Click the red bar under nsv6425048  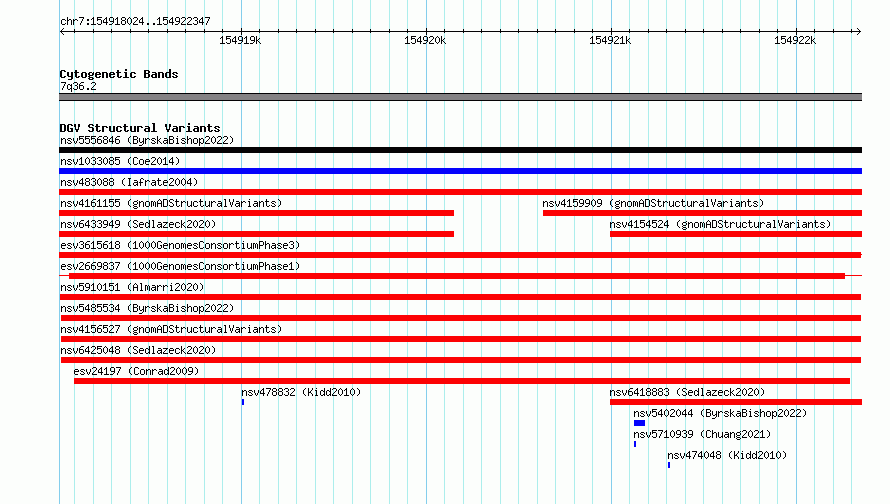(461, 360)
